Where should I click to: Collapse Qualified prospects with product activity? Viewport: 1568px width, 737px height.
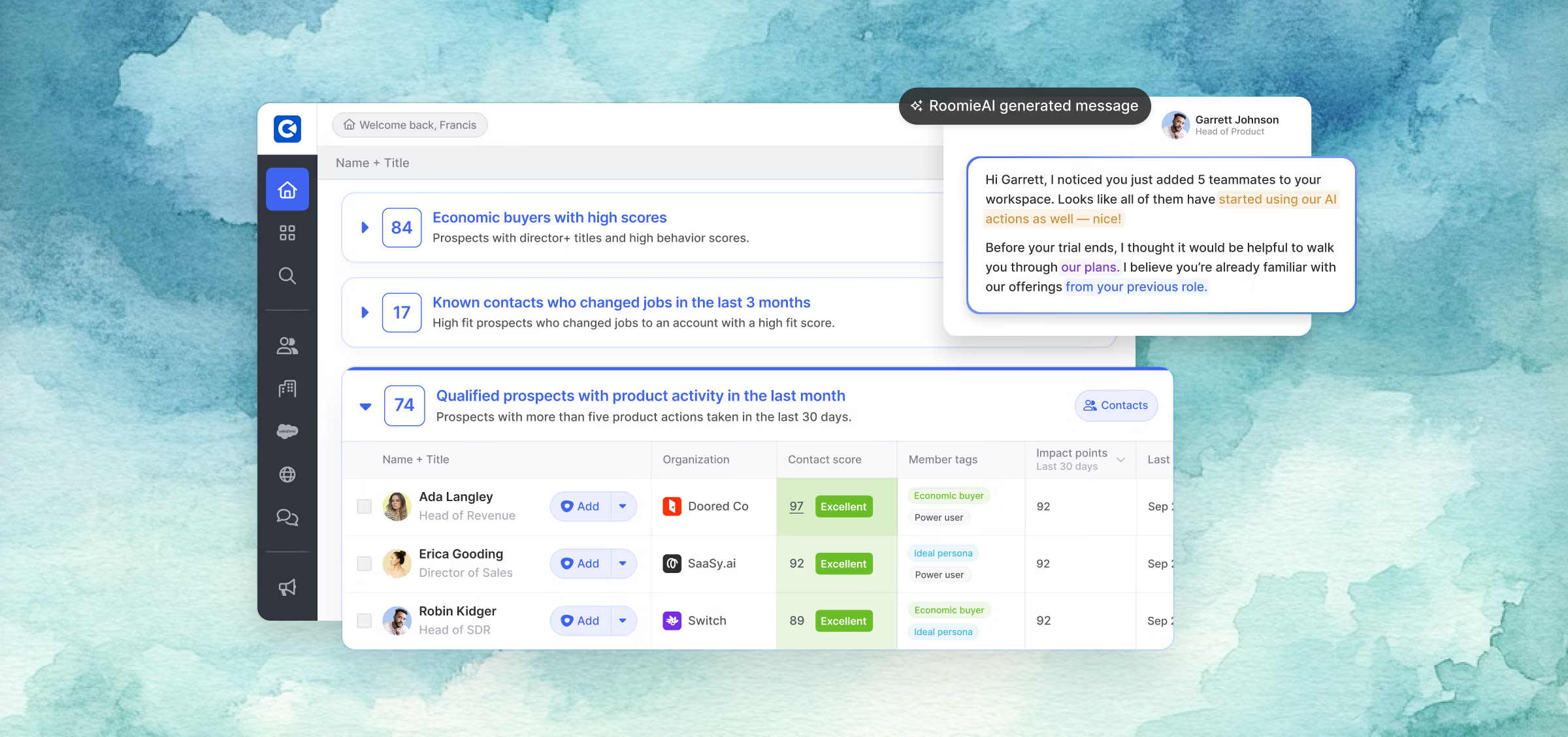click(366, 406)
